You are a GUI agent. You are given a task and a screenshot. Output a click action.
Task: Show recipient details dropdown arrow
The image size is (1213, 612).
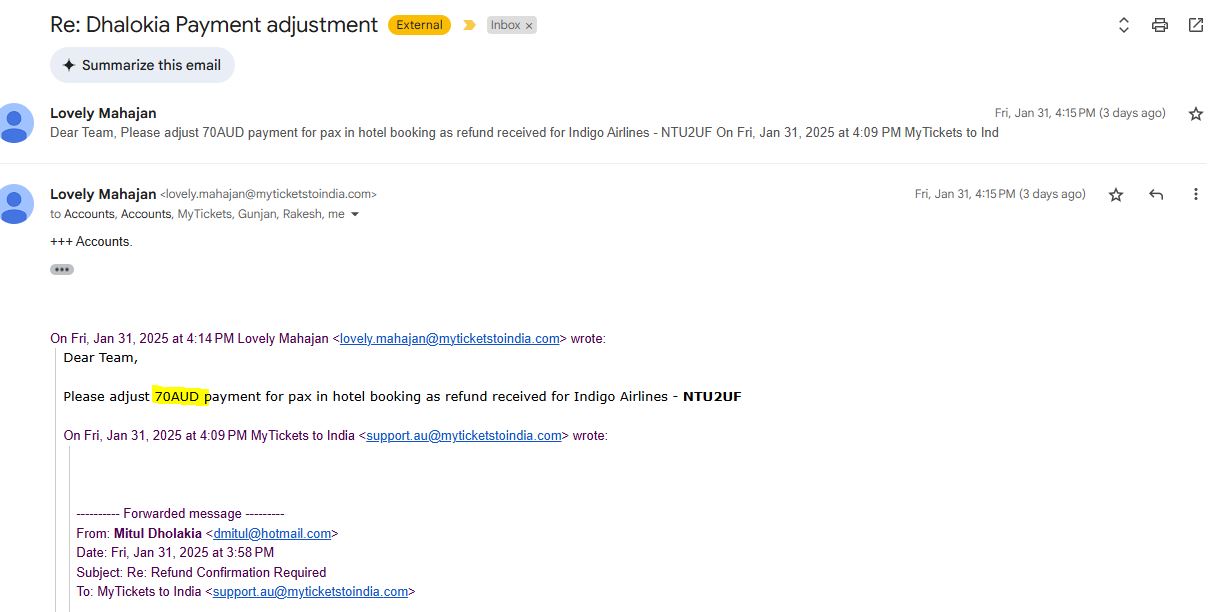(x=354, y=215)
